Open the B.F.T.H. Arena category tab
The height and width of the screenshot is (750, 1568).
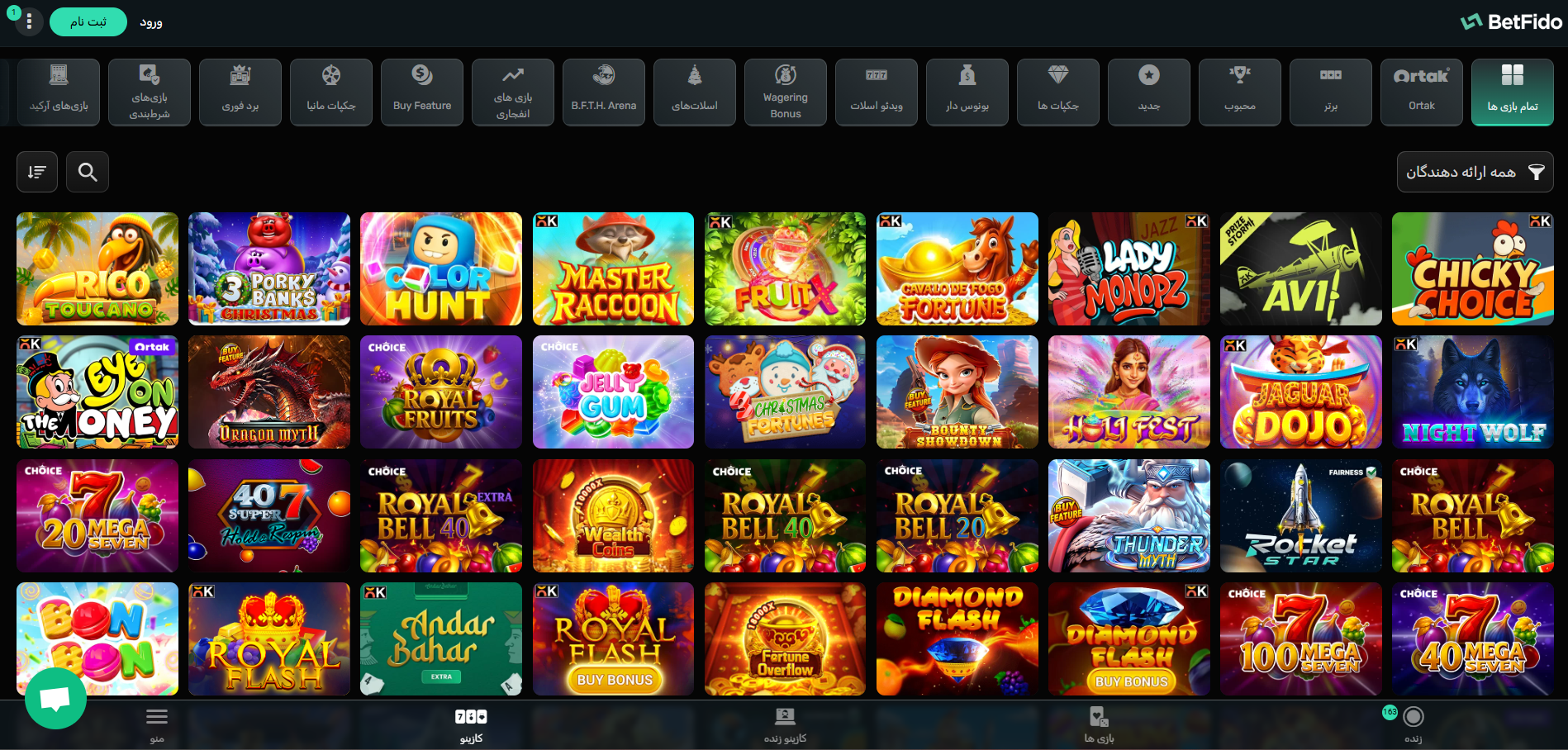coord(604,92)
